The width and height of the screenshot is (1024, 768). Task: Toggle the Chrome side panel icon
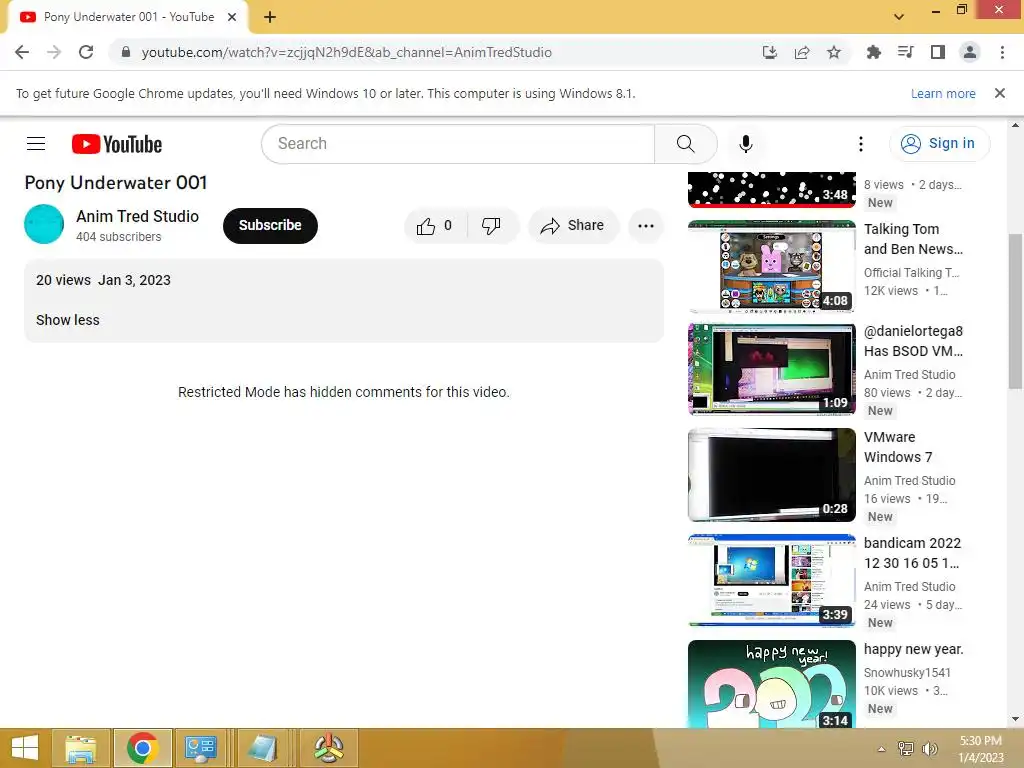pyautogui.click(x=938, y=52)
